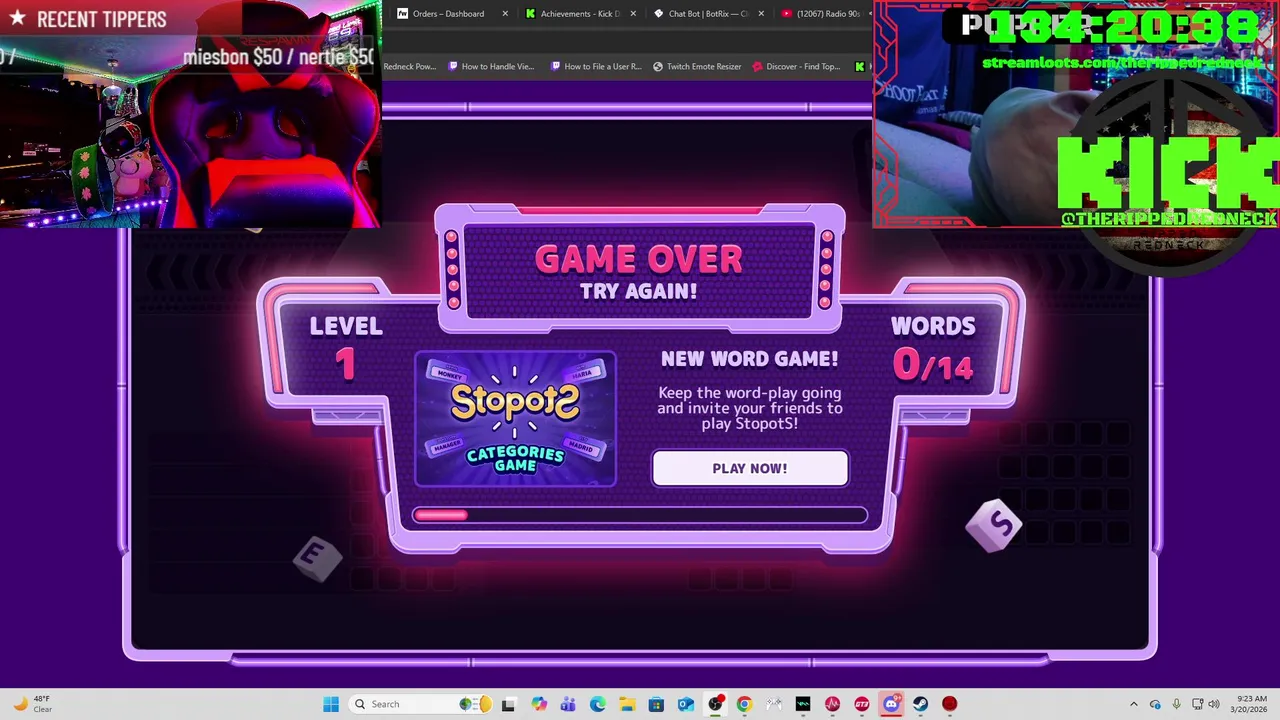This screenshot has height=720, width=1280.
Task: Open the OneDrive cloud tray icon
Action: tap(1155, 704)
